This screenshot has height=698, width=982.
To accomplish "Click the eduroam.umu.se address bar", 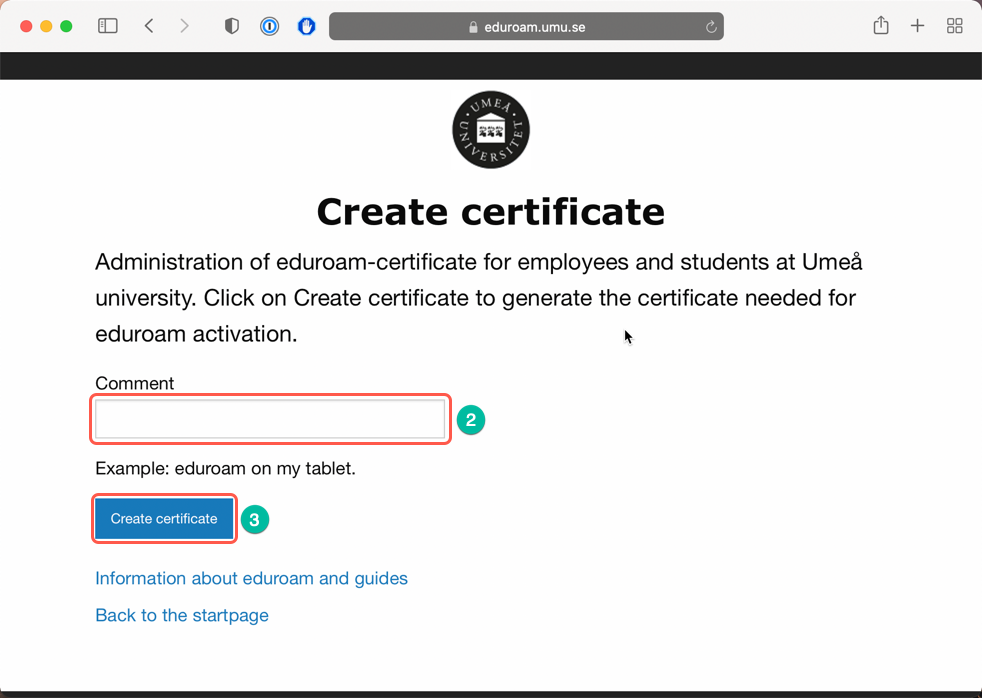I will click(526, 26).
